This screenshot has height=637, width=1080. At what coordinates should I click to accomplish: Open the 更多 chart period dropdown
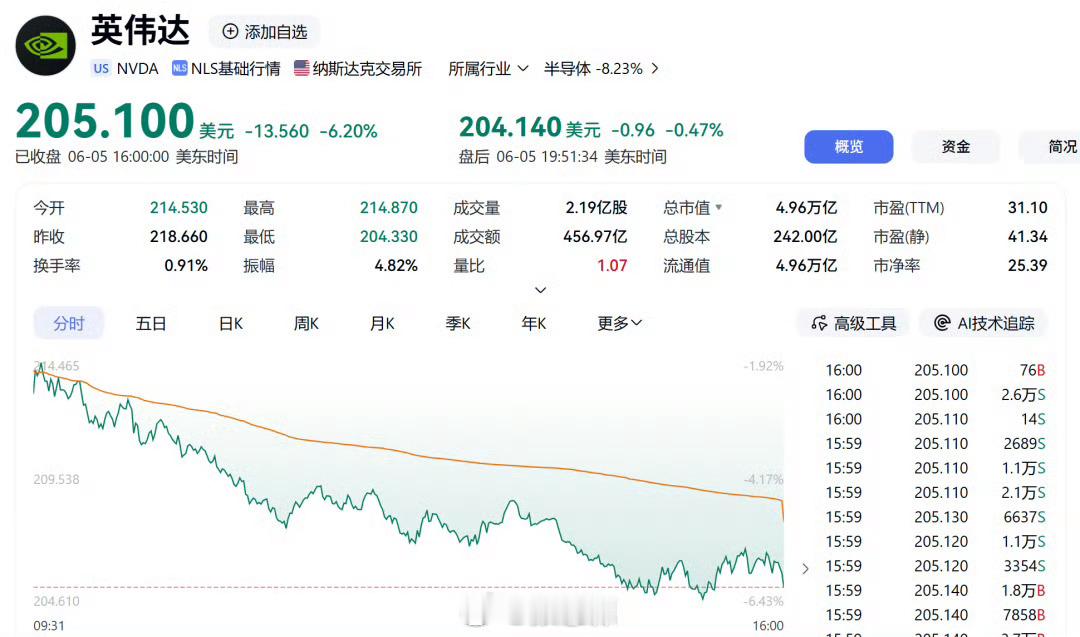pyautogui.click(x=619, y=323)
